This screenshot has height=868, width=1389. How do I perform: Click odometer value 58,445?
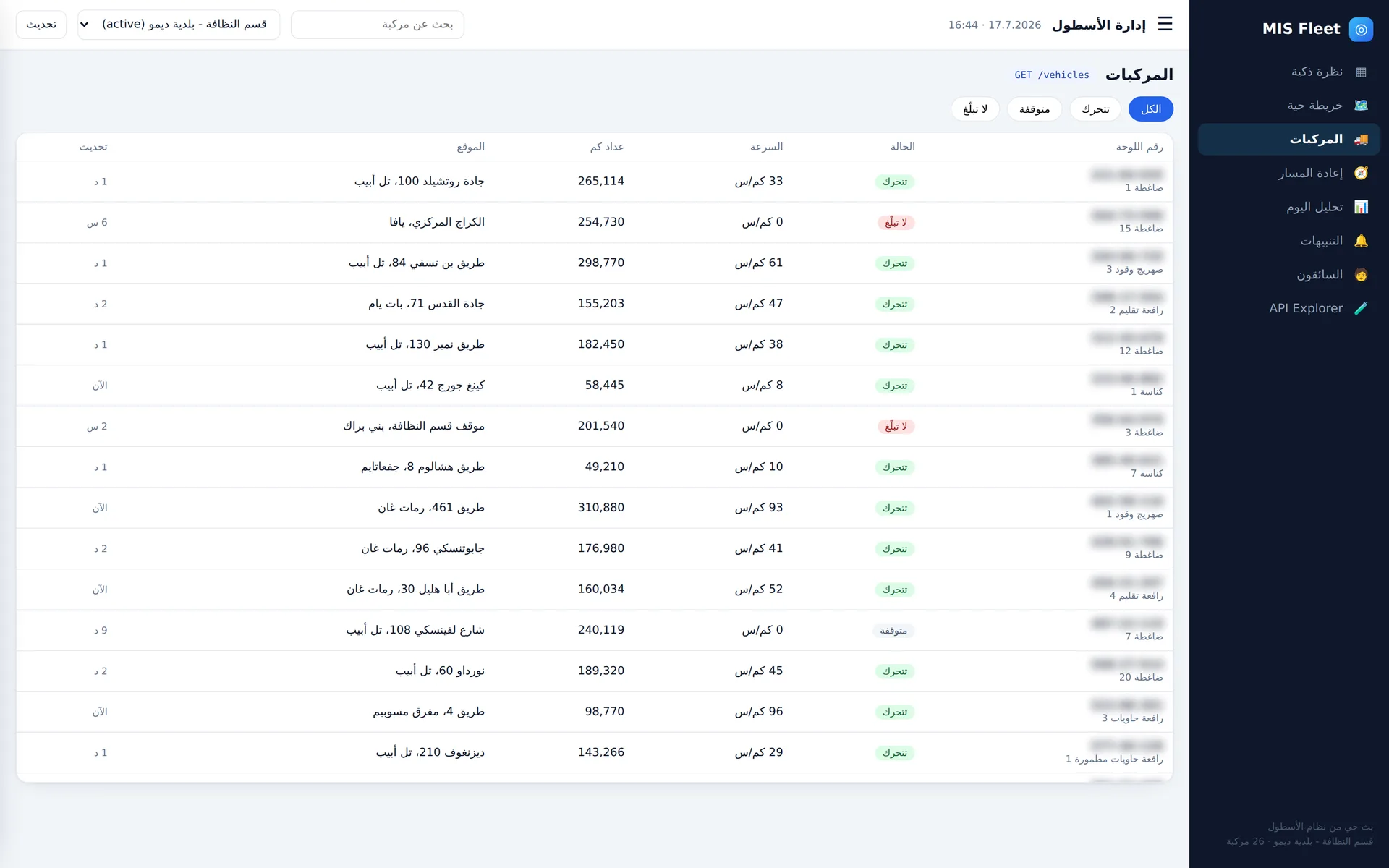pos(605,386)
